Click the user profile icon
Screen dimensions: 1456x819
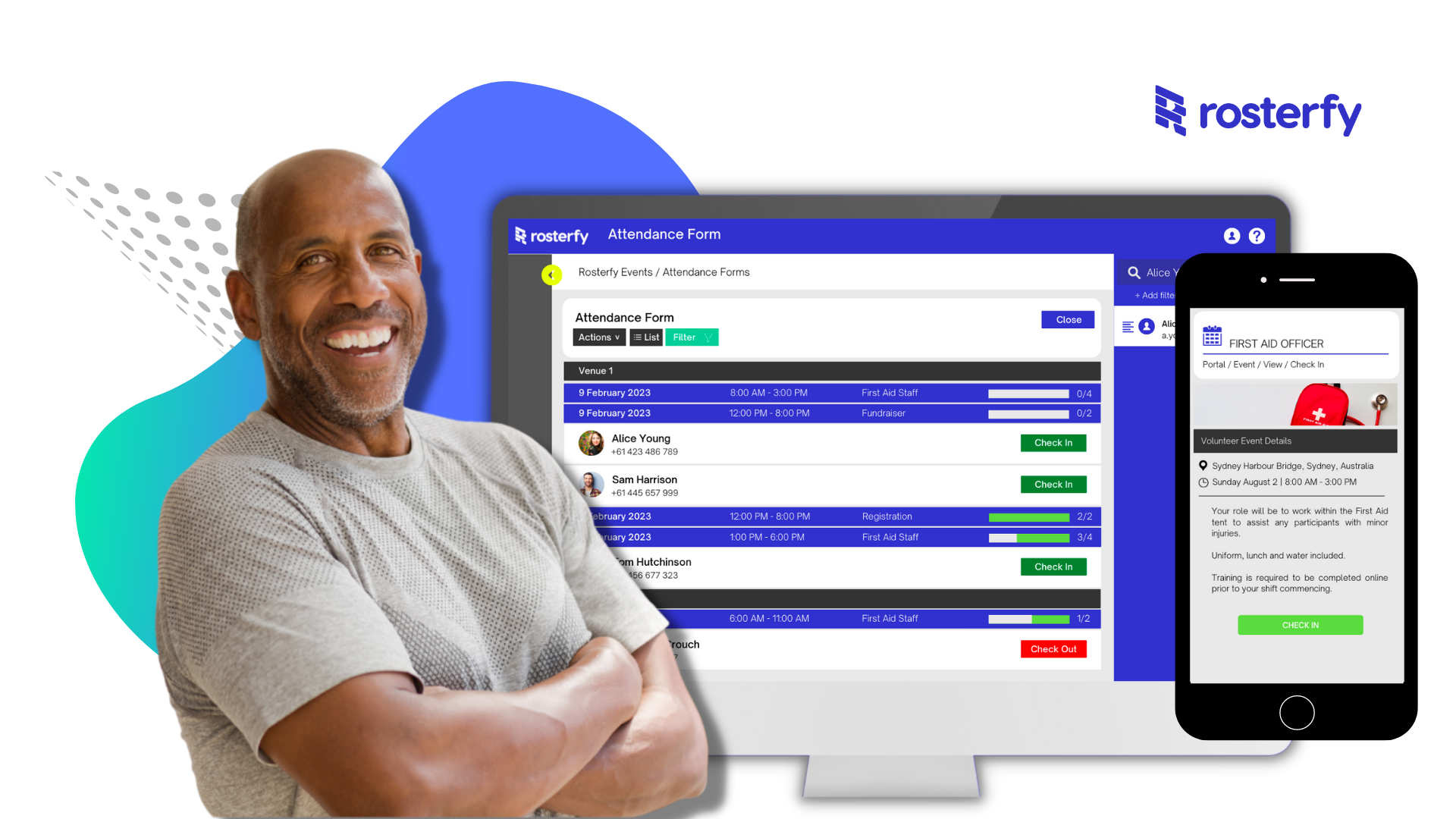pos(1232,235)
